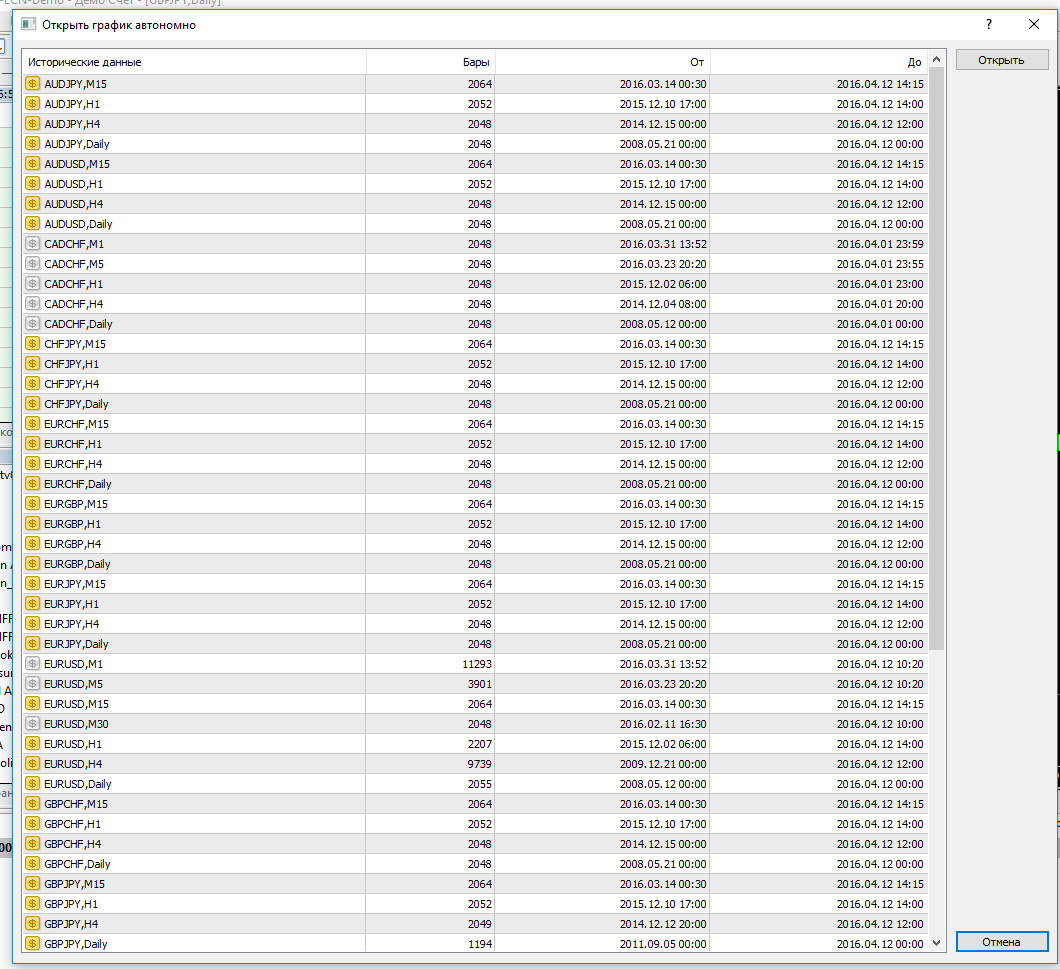This screenshot has width=1060, height=969.
Task: Click the gold icon beside GBPCHF,M15
Action: tap(32, 804)
